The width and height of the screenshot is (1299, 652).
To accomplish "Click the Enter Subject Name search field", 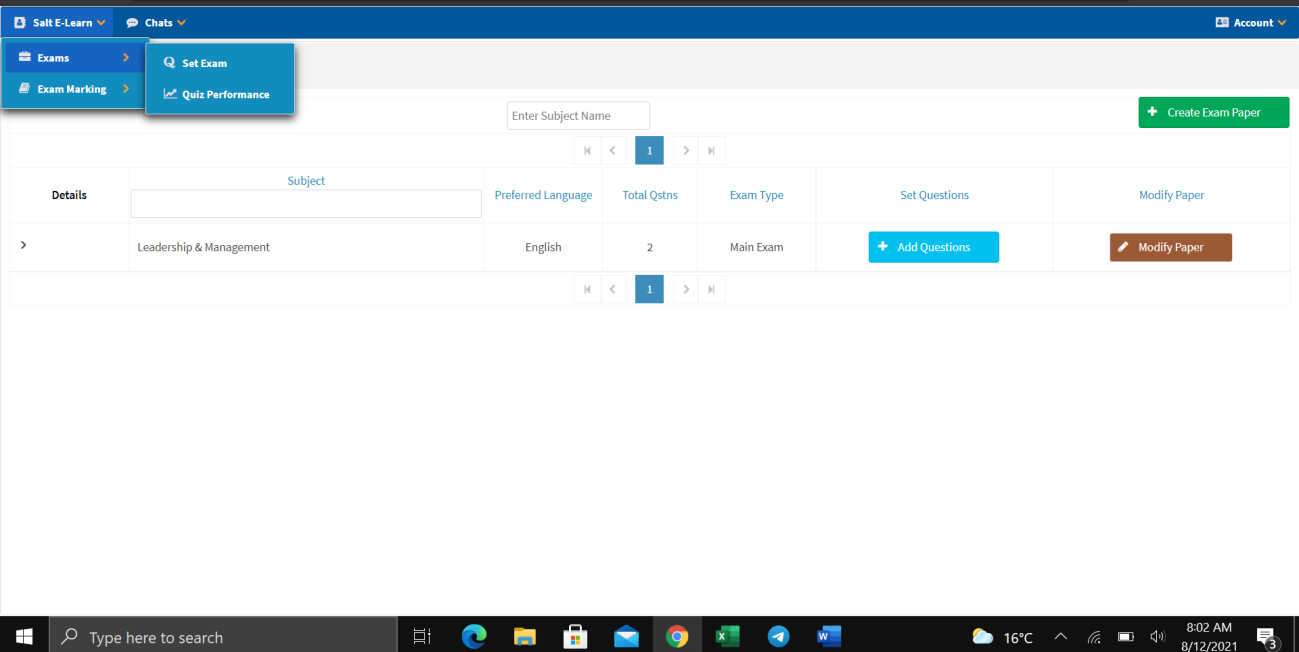I will (578, 116).
